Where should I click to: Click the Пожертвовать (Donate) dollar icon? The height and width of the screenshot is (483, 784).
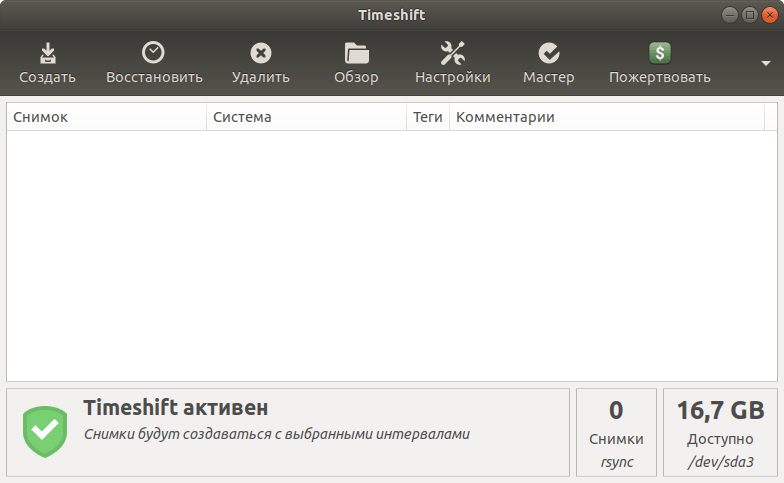tap(660, 53)
